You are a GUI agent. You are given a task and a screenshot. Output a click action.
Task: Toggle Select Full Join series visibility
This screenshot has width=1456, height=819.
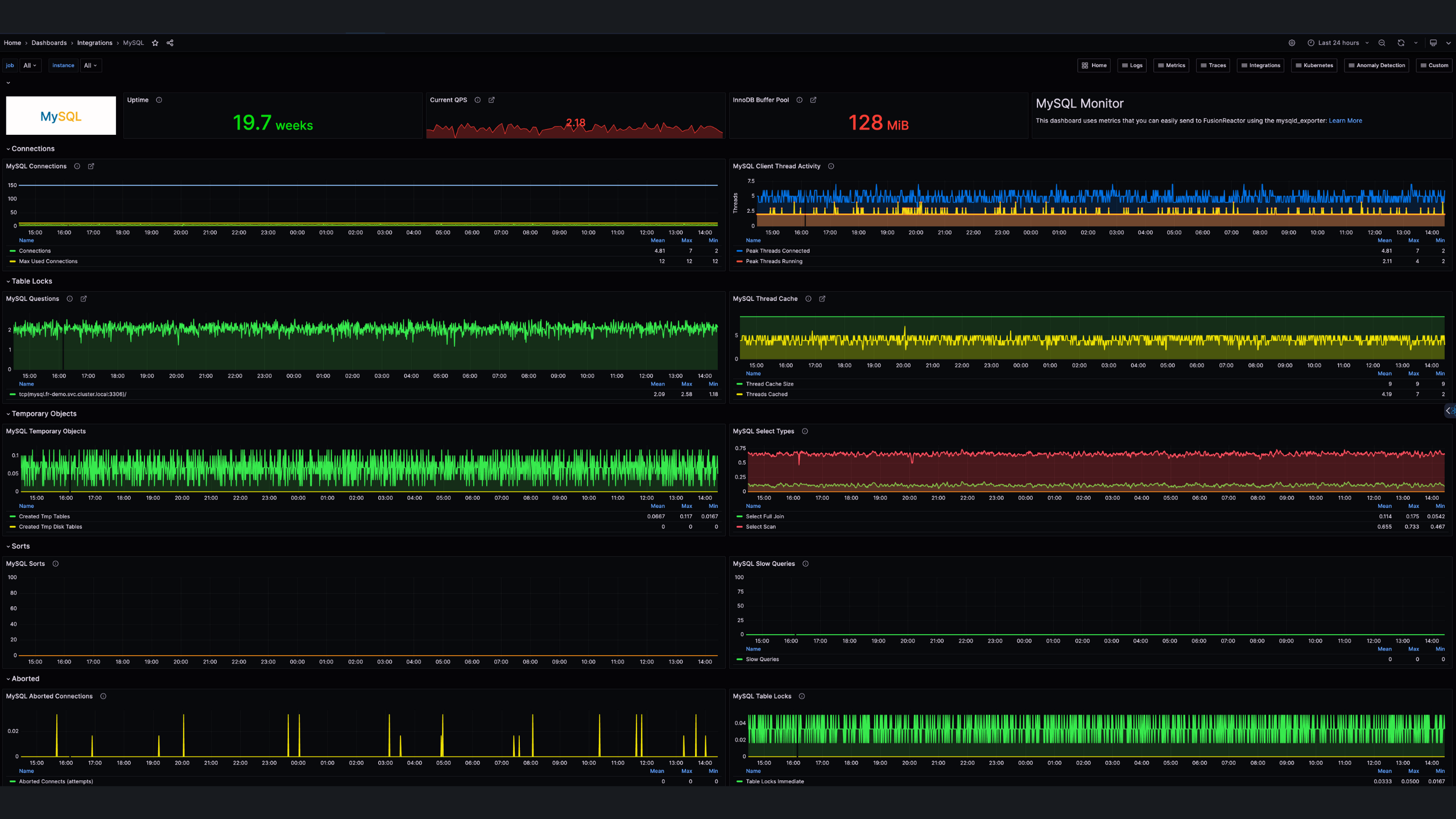764,516
